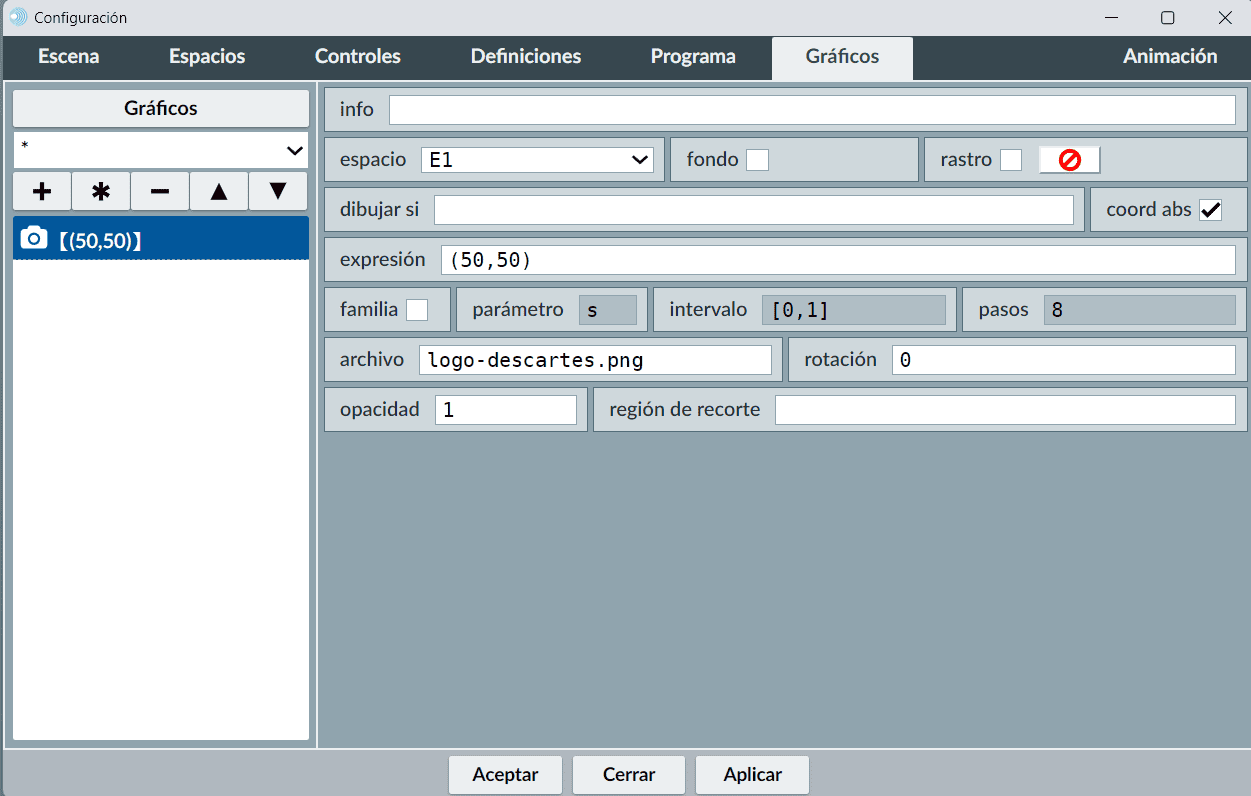Click the archivo logo-descartes.png field
The image size is (1251, 796).
595,360
